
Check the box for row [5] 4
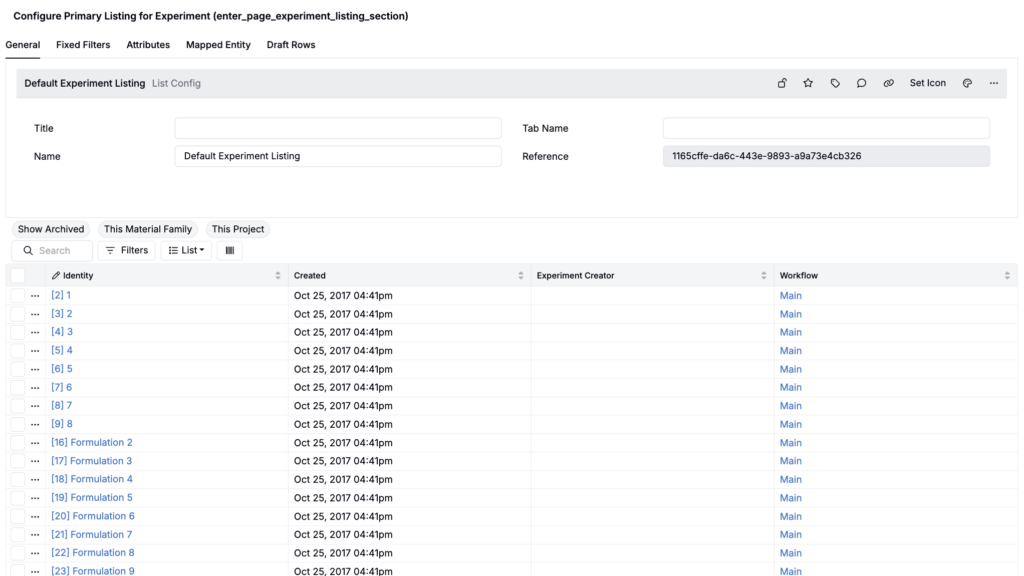pyautogui.click(x=18, y=351)
